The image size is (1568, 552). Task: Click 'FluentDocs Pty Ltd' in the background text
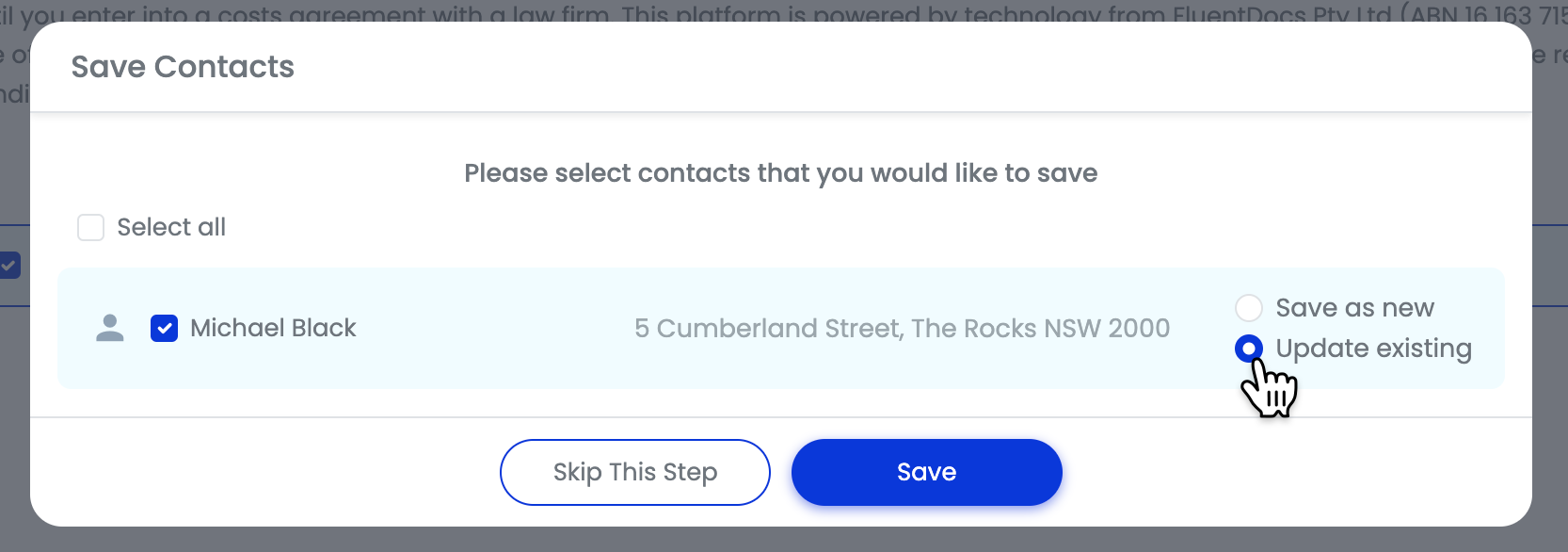pos(1282,13)
